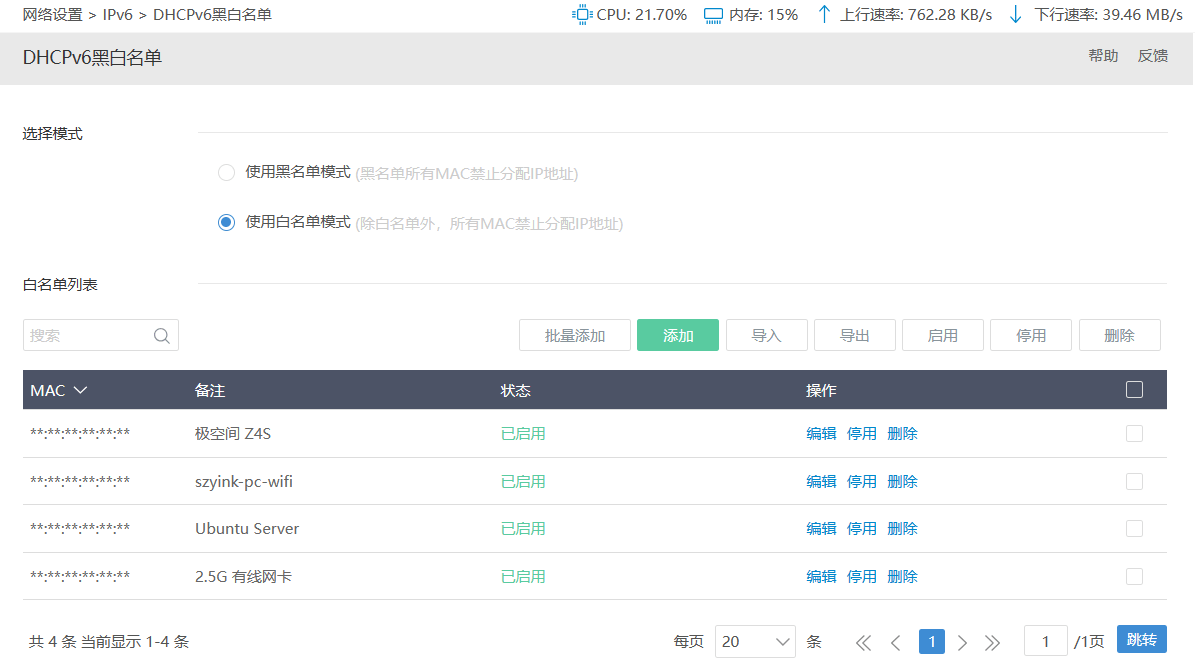Tick the checkbox for szyink-pc-wifi row
Image resolution: width=1195 pixels, height=666 pixels.
1134,482
